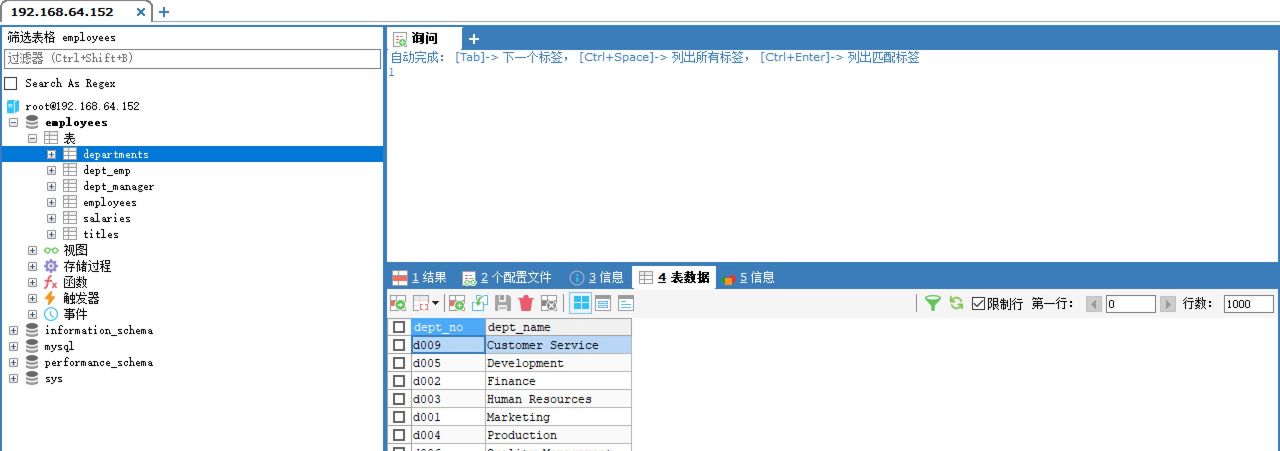This screenshot has height=451, width=1280.
Task: Switch to grid view mode icon
Action: pos(580,303)
